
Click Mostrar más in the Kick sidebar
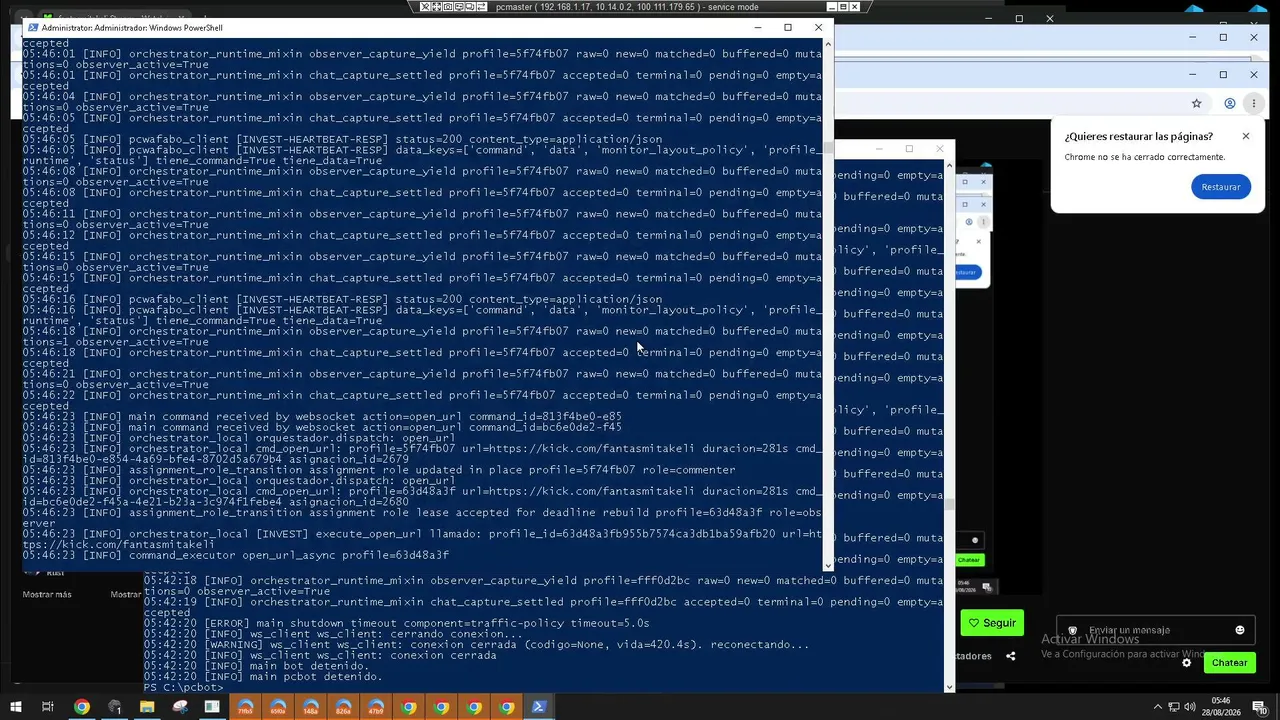pyautogui.click(x=47, y=594)
